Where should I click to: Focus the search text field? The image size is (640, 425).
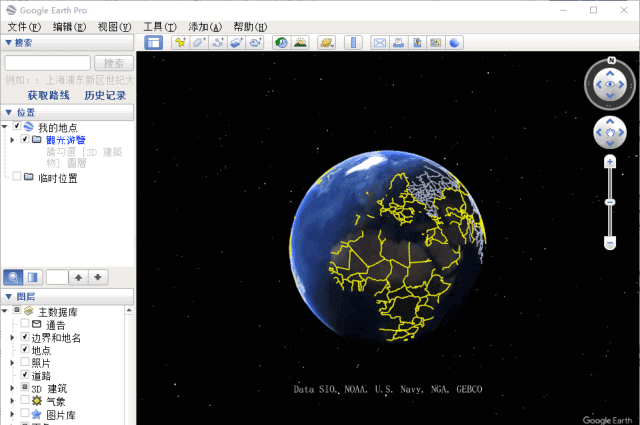click(47, 63)
